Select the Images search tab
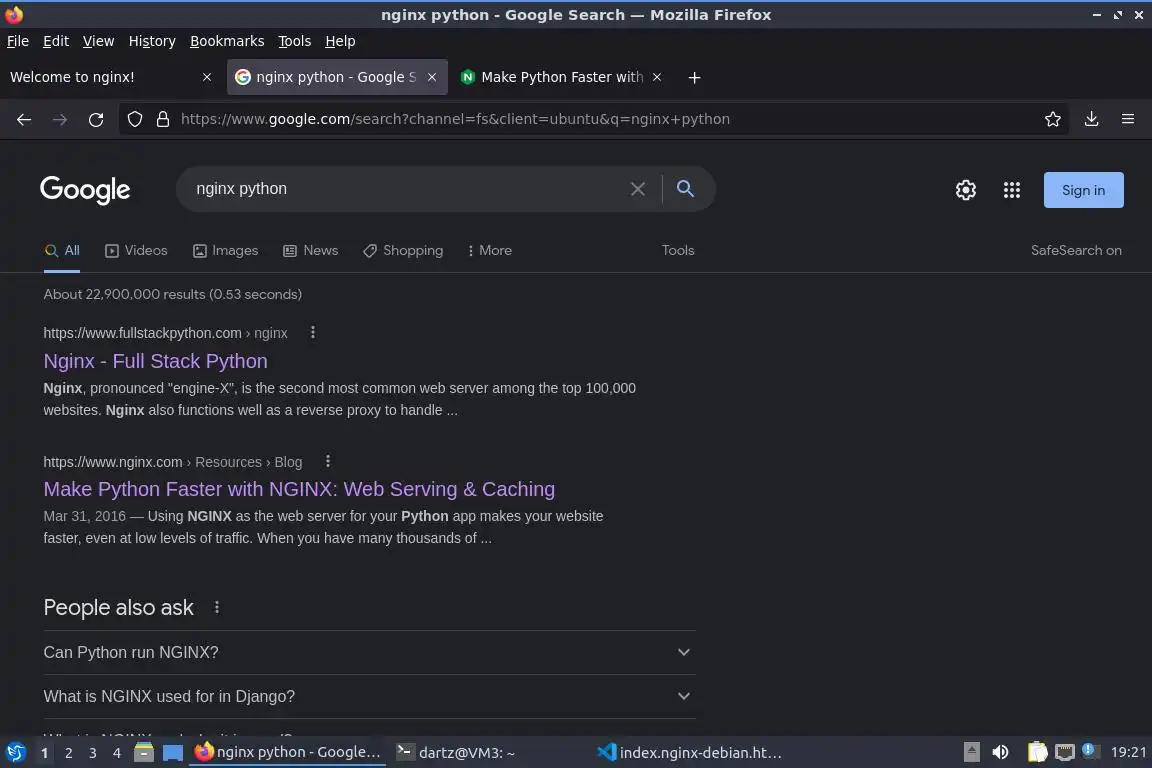The image size is (1152, 768). tap(226, 251)
